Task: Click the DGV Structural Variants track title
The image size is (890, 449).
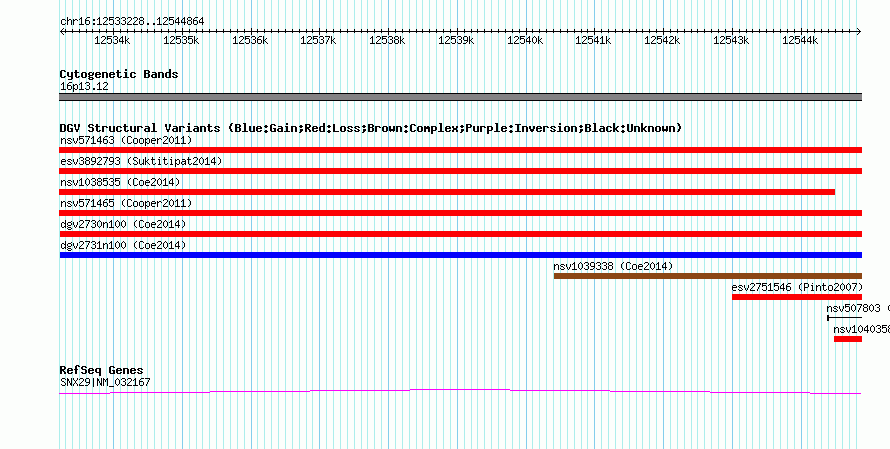Action: click(x=371, y=128)
